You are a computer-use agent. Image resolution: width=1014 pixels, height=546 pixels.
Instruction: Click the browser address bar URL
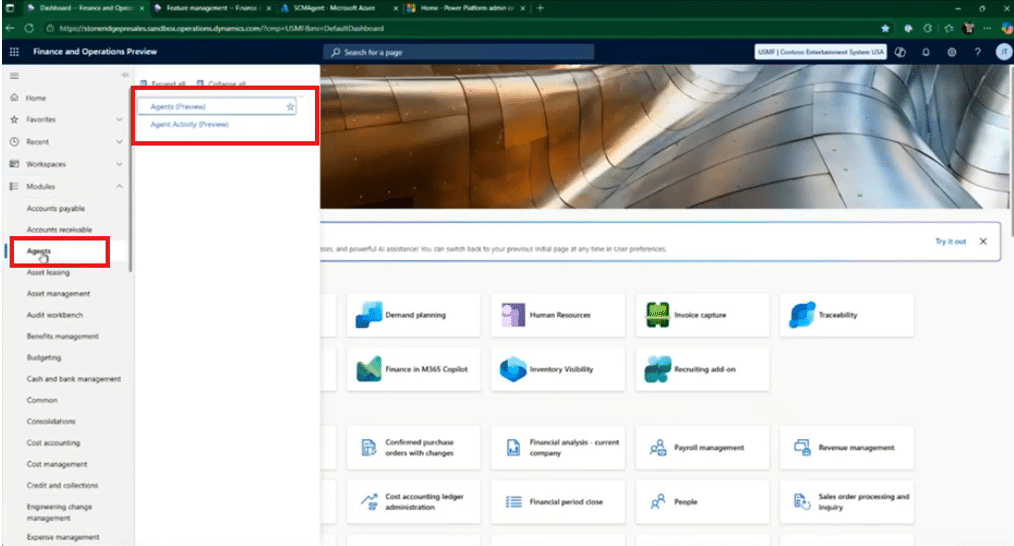pyautogui.click(x=222, y=28)
